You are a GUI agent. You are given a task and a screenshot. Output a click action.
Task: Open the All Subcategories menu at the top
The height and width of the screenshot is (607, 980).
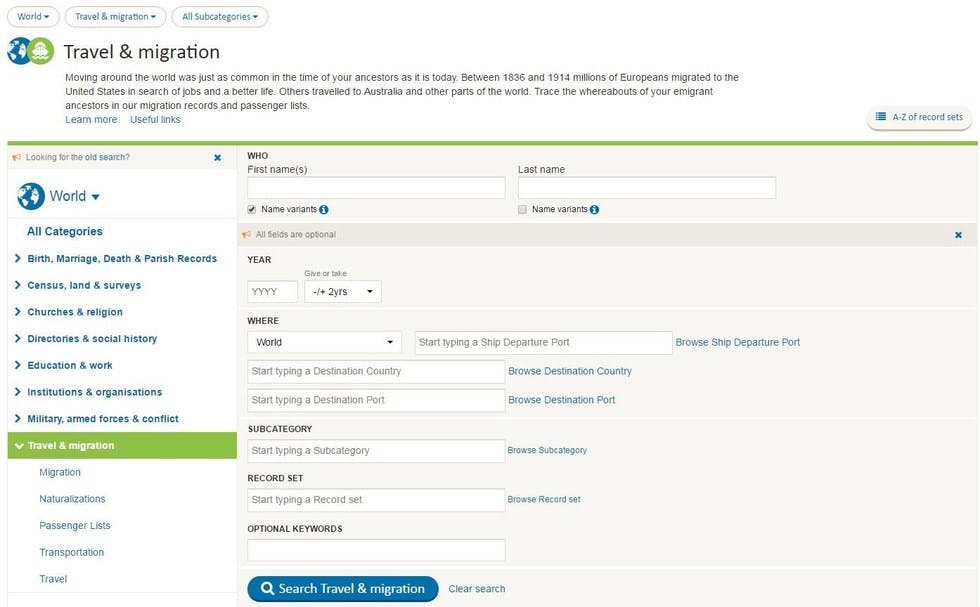coord(219,16)
